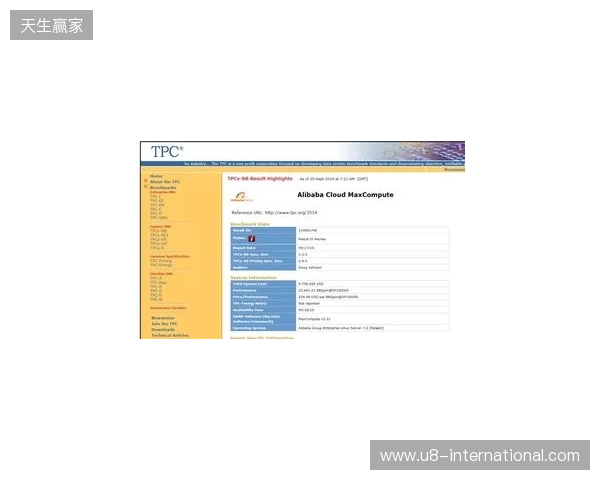Click the Doug Johnson auditor value

point(310,268)
